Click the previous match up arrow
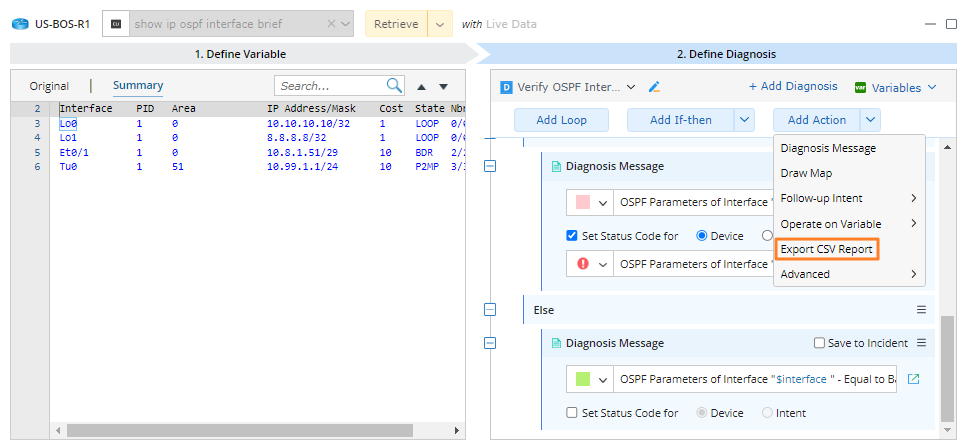961x442 pixels. click(x=422, y=87)
